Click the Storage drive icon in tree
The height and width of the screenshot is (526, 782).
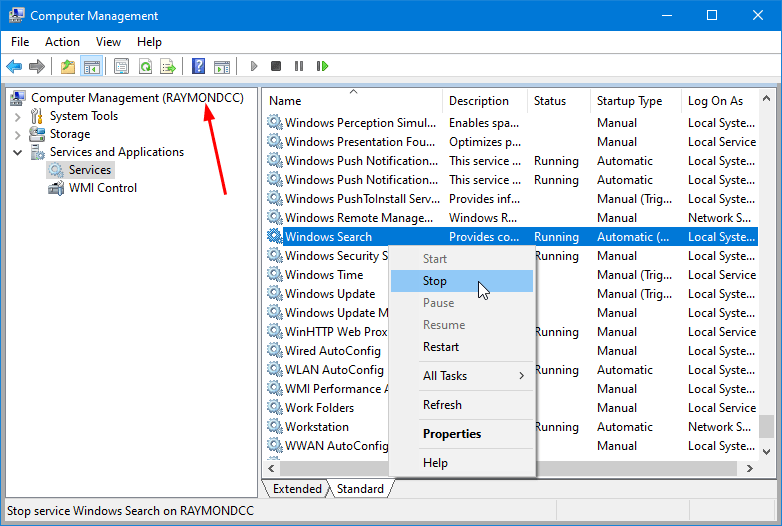click(x=37, y=134)
